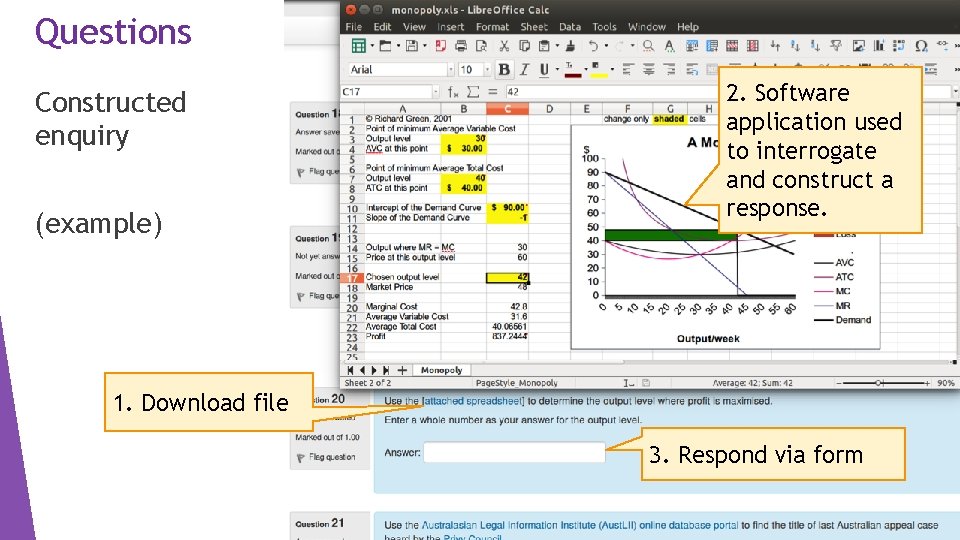Click the Undo arrow icon
Viewport: 960px width, 540px height.
coord(593,46)
